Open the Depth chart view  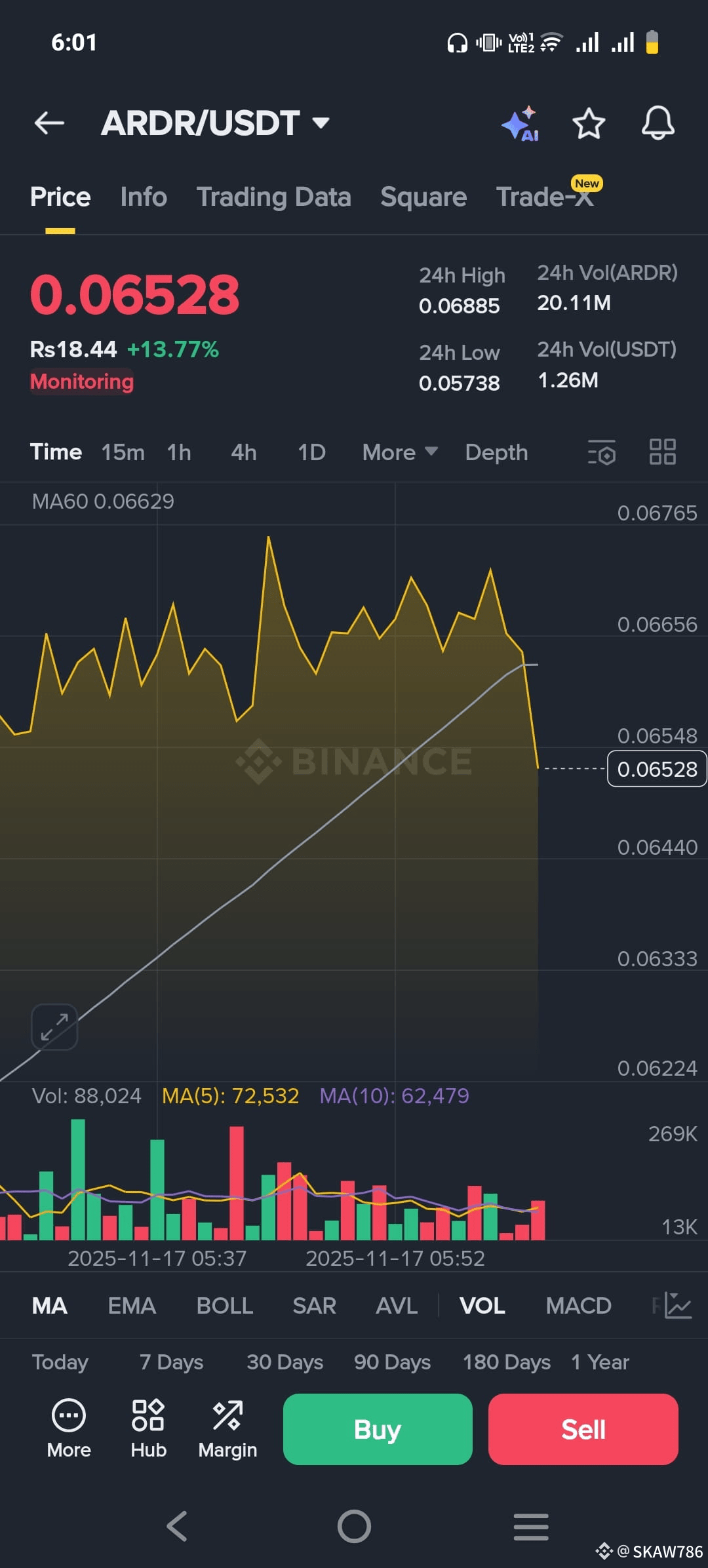pyautogui.click(x=496, y=452)
